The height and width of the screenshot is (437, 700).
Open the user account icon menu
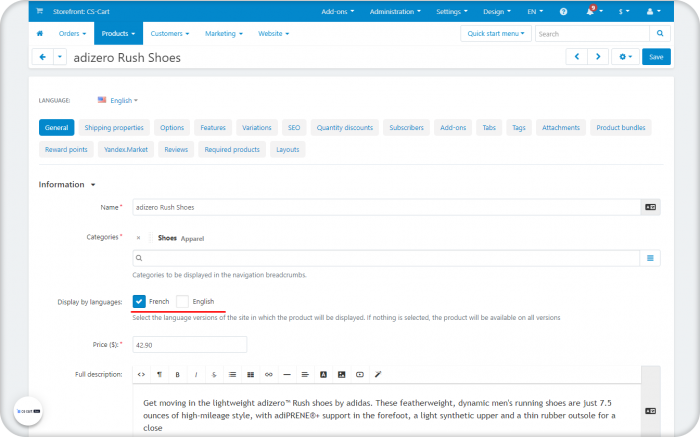(x=653, y=12)
